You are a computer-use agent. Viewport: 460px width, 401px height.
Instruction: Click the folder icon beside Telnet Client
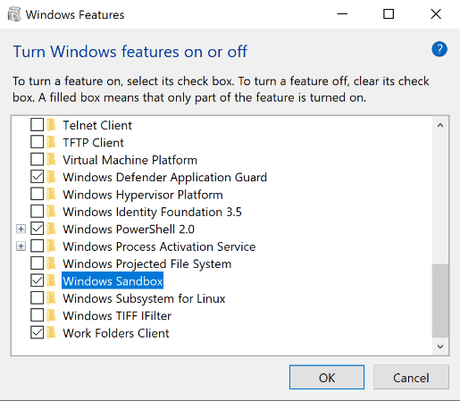(x=51, y=125)
